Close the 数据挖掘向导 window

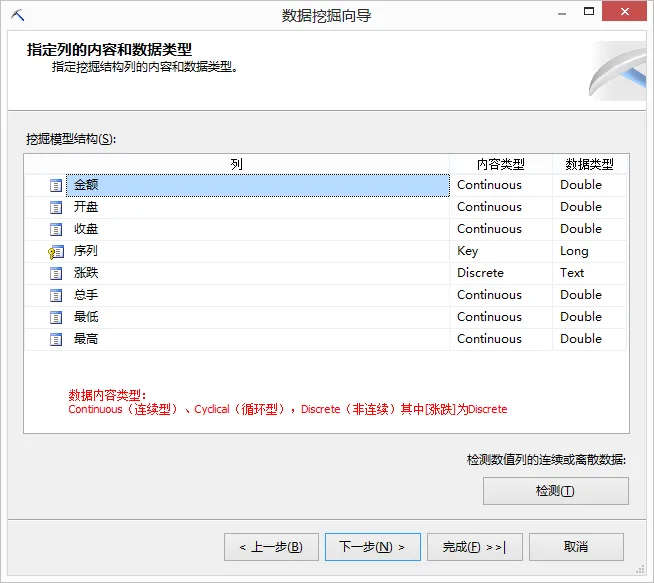[624, 12]
